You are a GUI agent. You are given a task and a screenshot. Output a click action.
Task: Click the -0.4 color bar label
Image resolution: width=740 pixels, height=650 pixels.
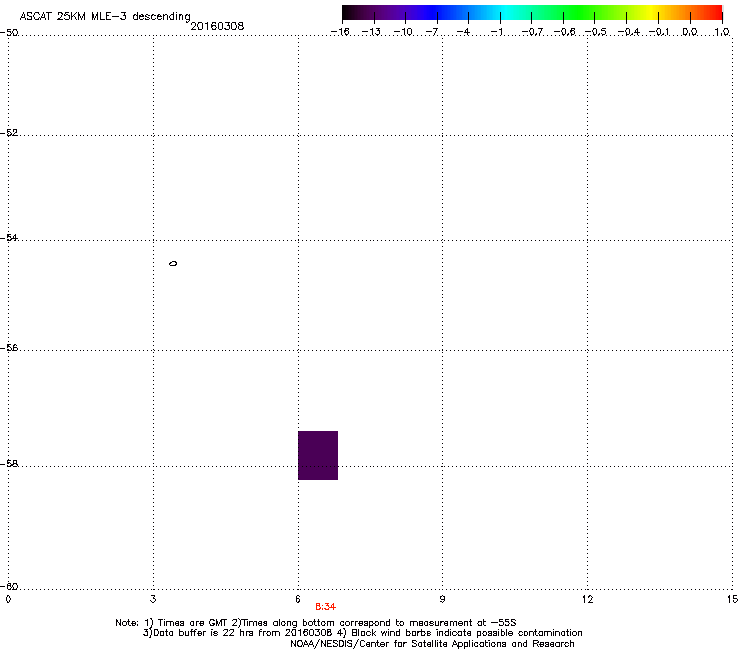click(x=628, y=32)
